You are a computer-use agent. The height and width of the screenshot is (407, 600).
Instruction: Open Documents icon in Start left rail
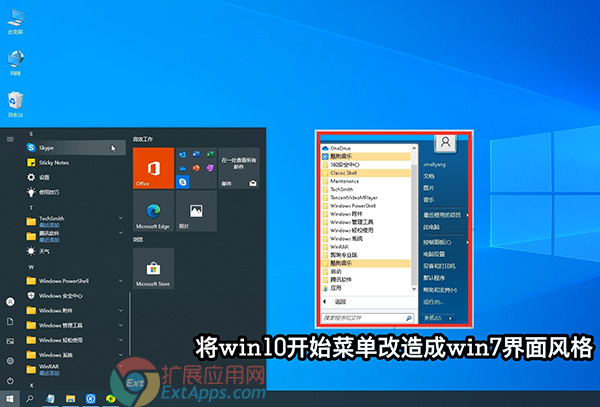pyautogui.click(x=10, y=322)
